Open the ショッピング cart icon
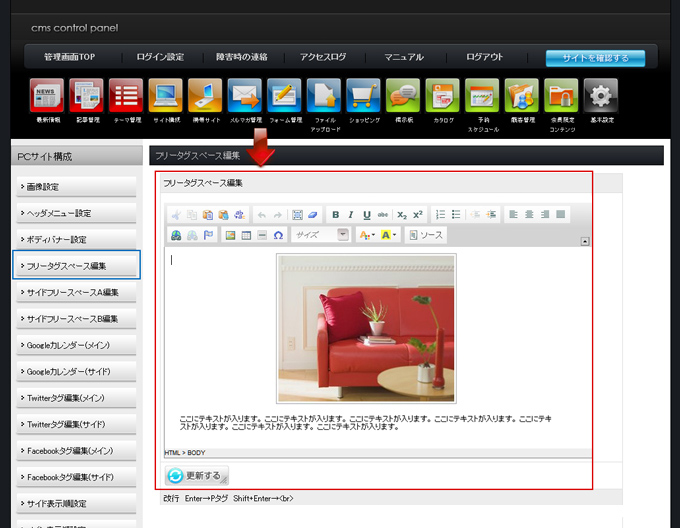This screenshot has width=680, height=528. 363,96
